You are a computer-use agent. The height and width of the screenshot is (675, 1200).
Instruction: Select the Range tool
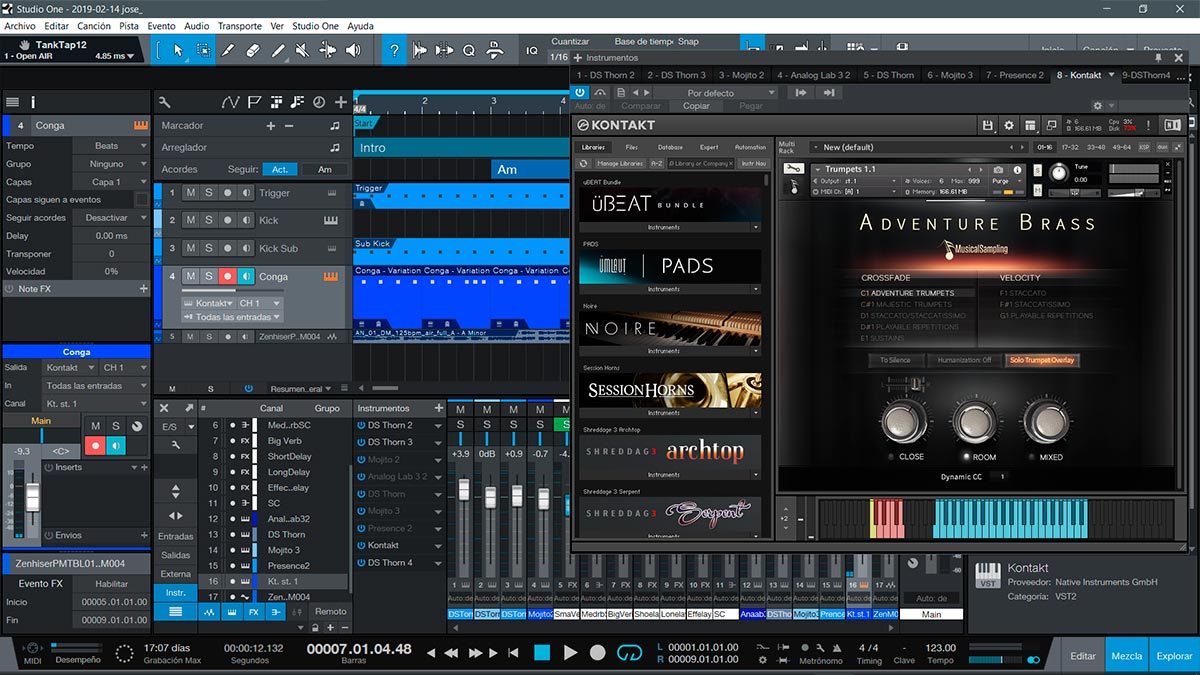203,50
